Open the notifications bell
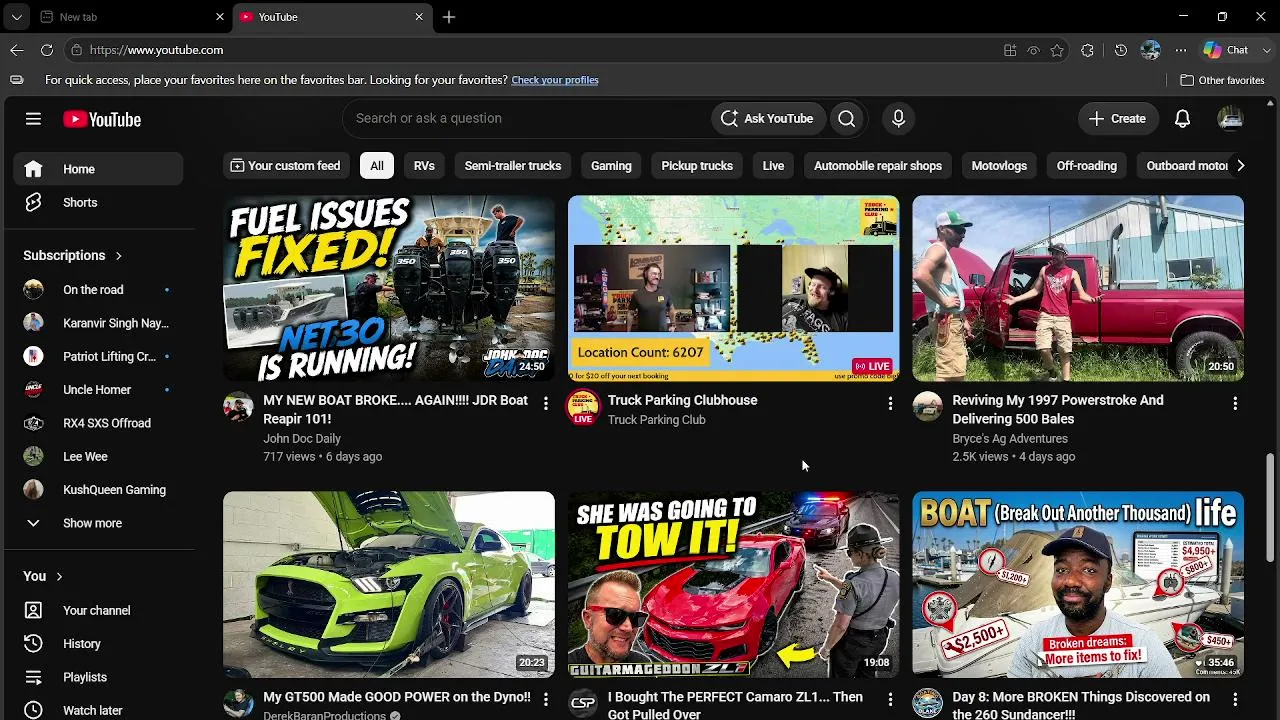Screen dimensions: 1280x720 1182,118
